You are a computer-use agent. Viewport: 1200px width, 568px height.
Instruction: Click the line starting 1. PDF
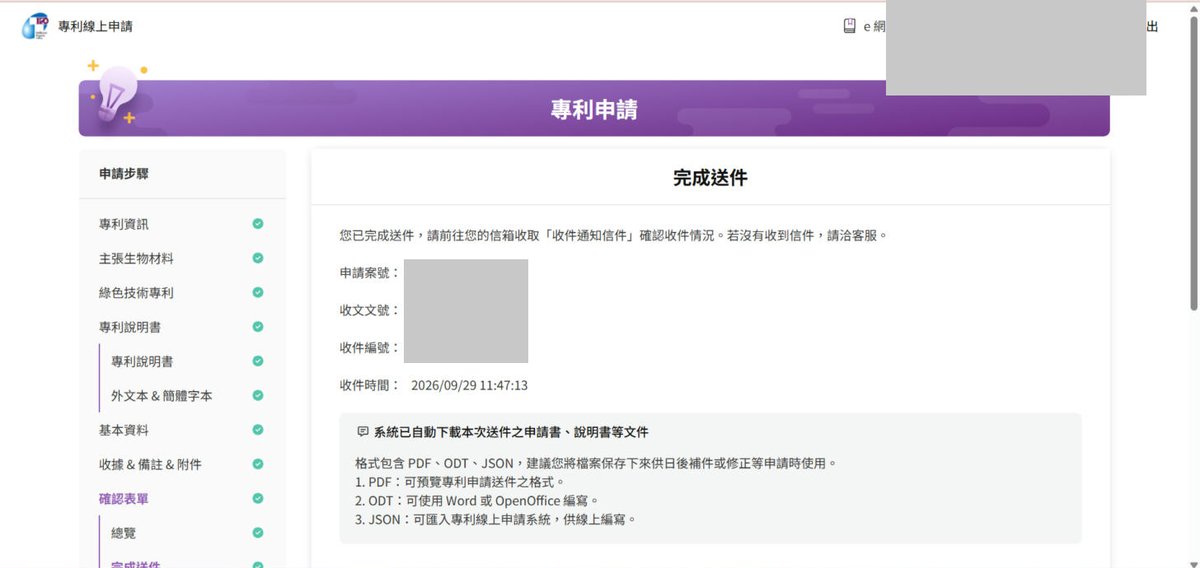pos(460,482)
